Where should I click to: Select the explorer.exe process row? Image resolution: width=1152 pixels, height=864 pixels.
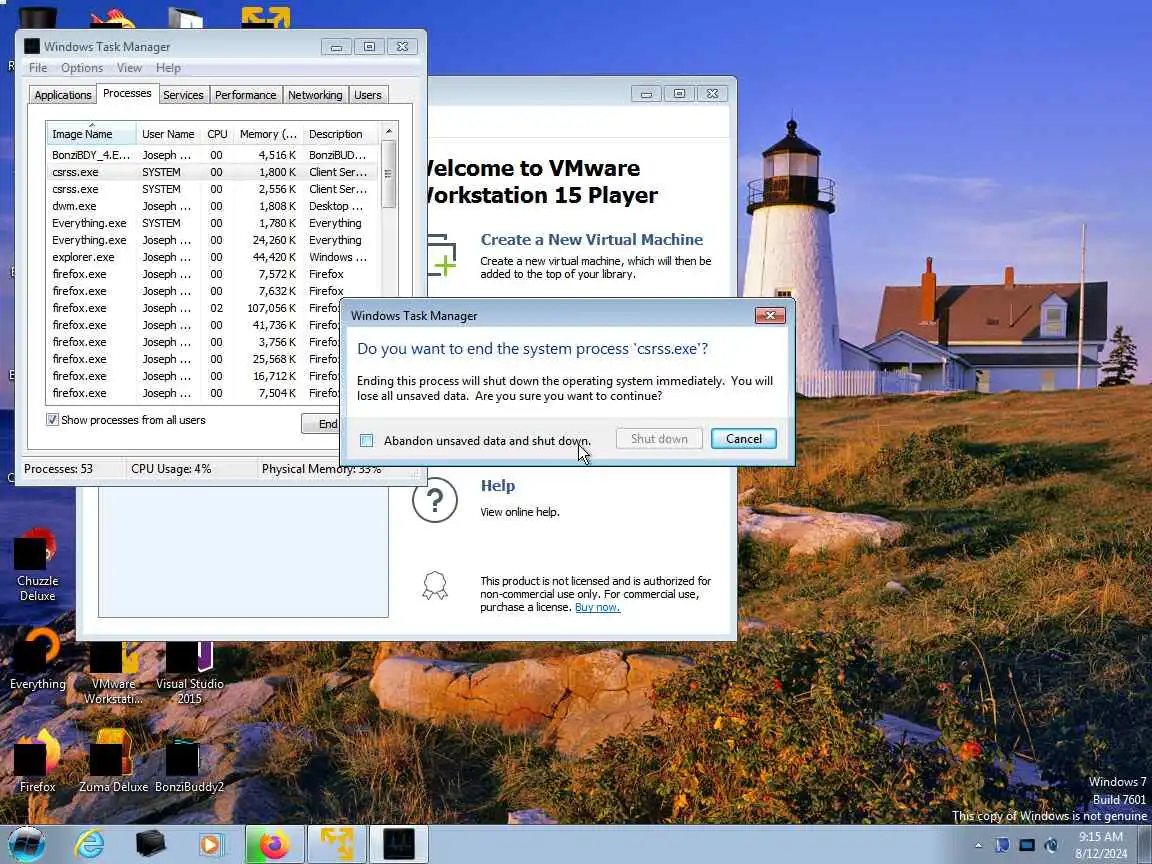[x=213, y=257]
